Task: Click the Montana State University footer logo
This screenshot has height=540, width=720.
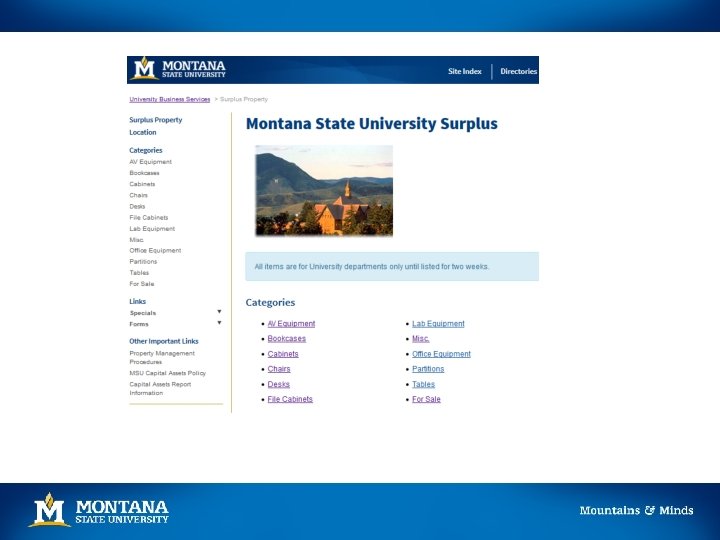Action: point(99,510)
